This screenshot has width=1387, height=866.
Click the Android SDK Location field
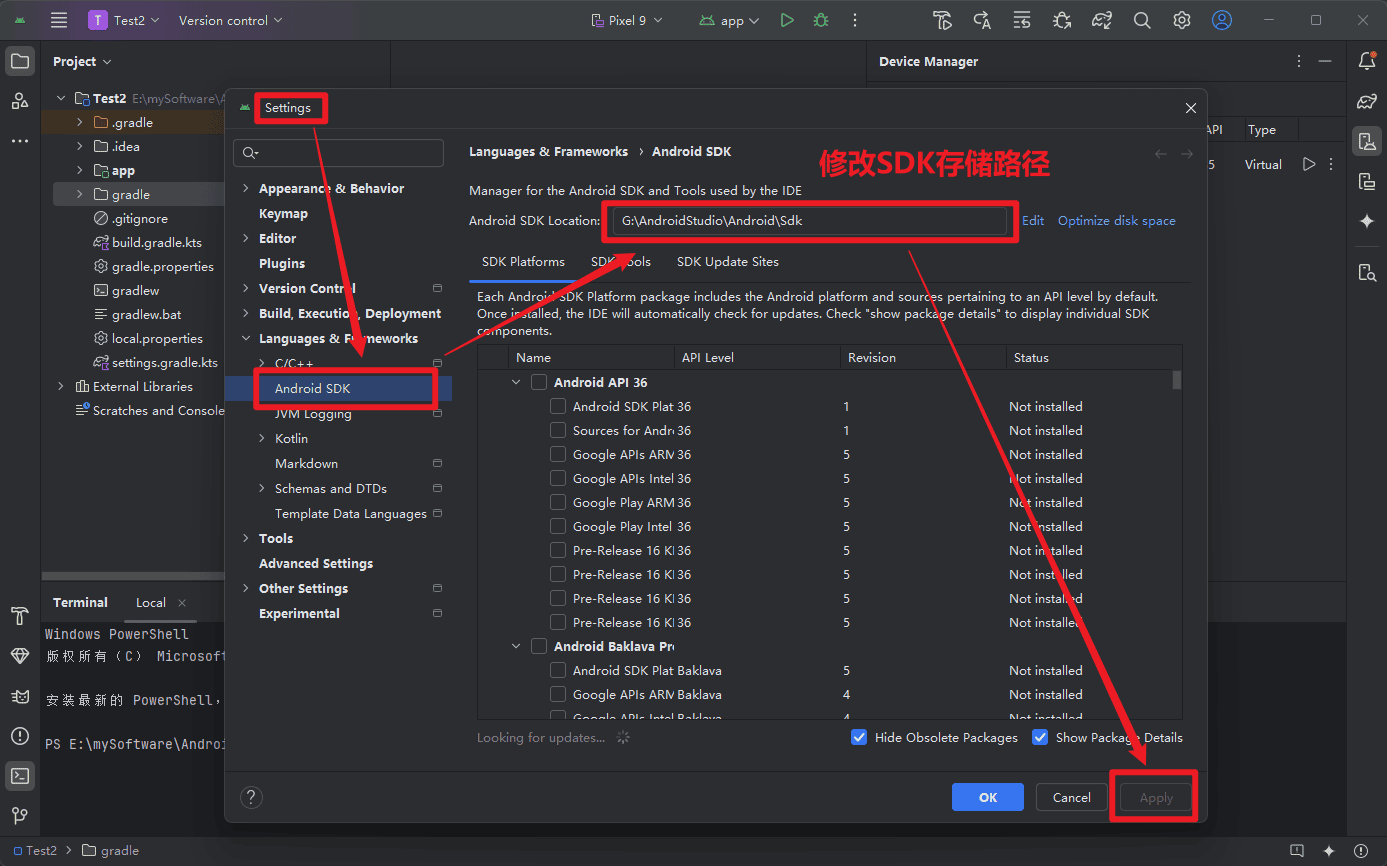coord(808,221)
